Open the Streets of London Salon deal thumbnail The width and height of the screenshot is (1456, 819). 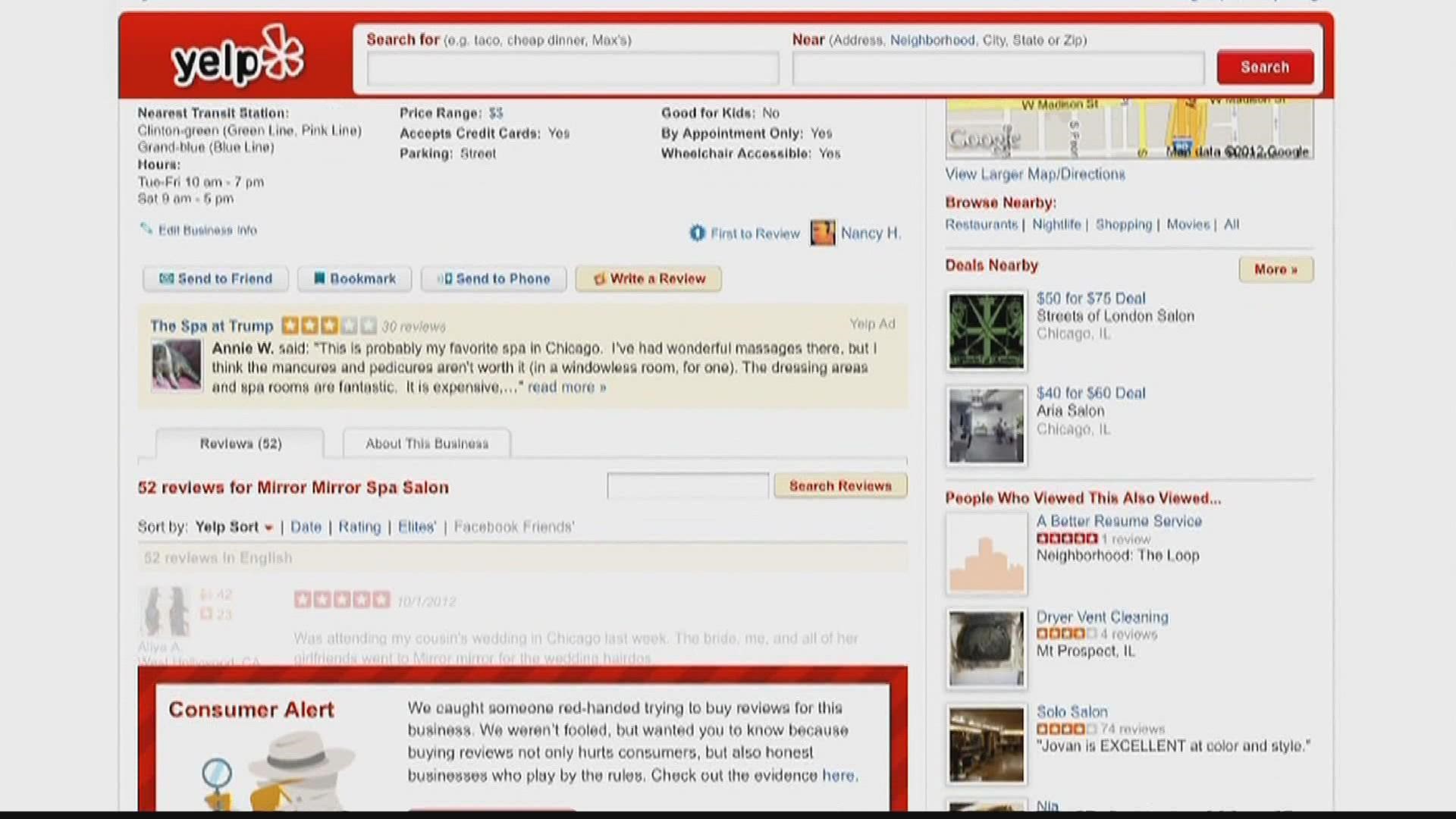[986, 331]
